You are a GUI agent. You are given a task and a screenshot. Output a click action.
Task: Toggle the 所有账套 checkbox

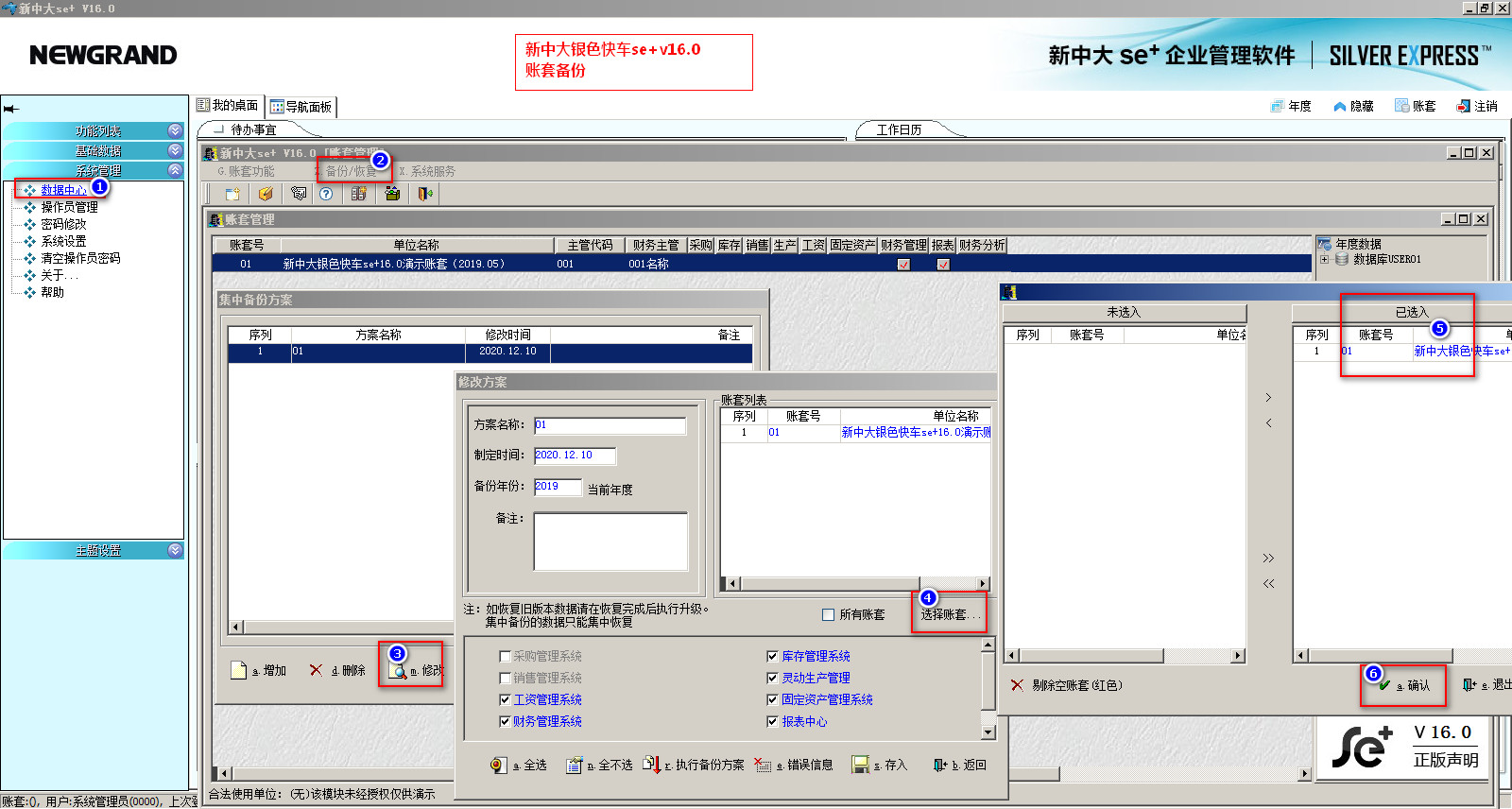829,614
